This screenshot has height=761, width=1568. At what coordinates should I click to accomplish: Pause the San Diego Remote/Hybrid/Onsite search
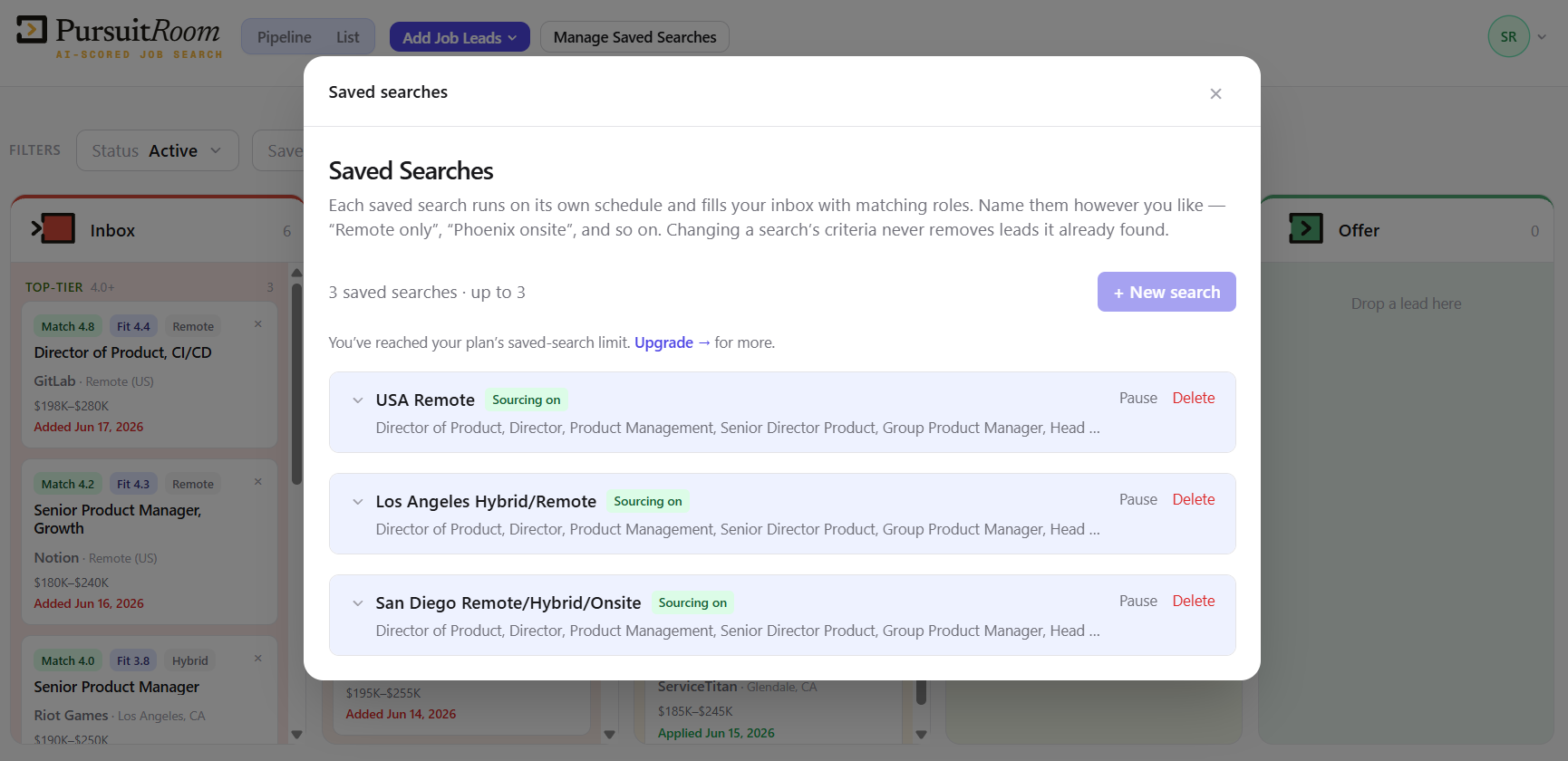point(1138,601)
